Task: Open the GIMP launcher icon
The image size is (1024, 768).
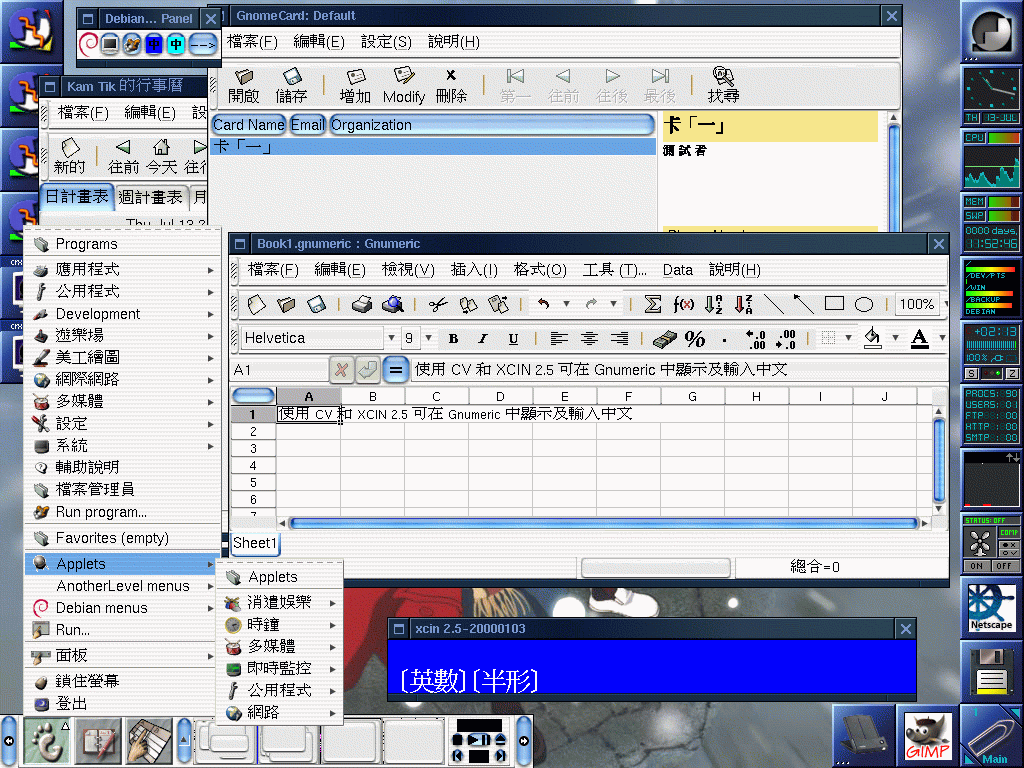Action: coord(926,738)
